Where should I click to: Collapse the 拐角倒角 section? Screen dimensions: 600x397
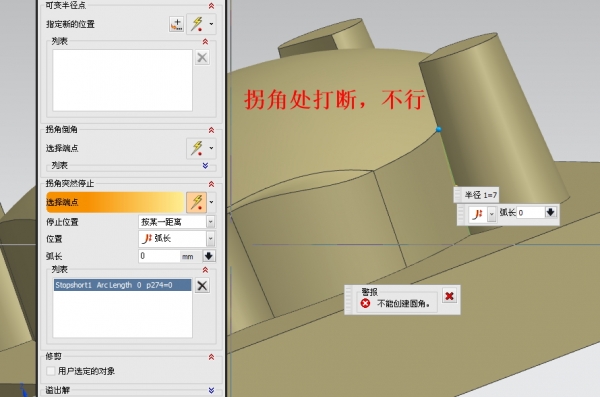(211, 130)
